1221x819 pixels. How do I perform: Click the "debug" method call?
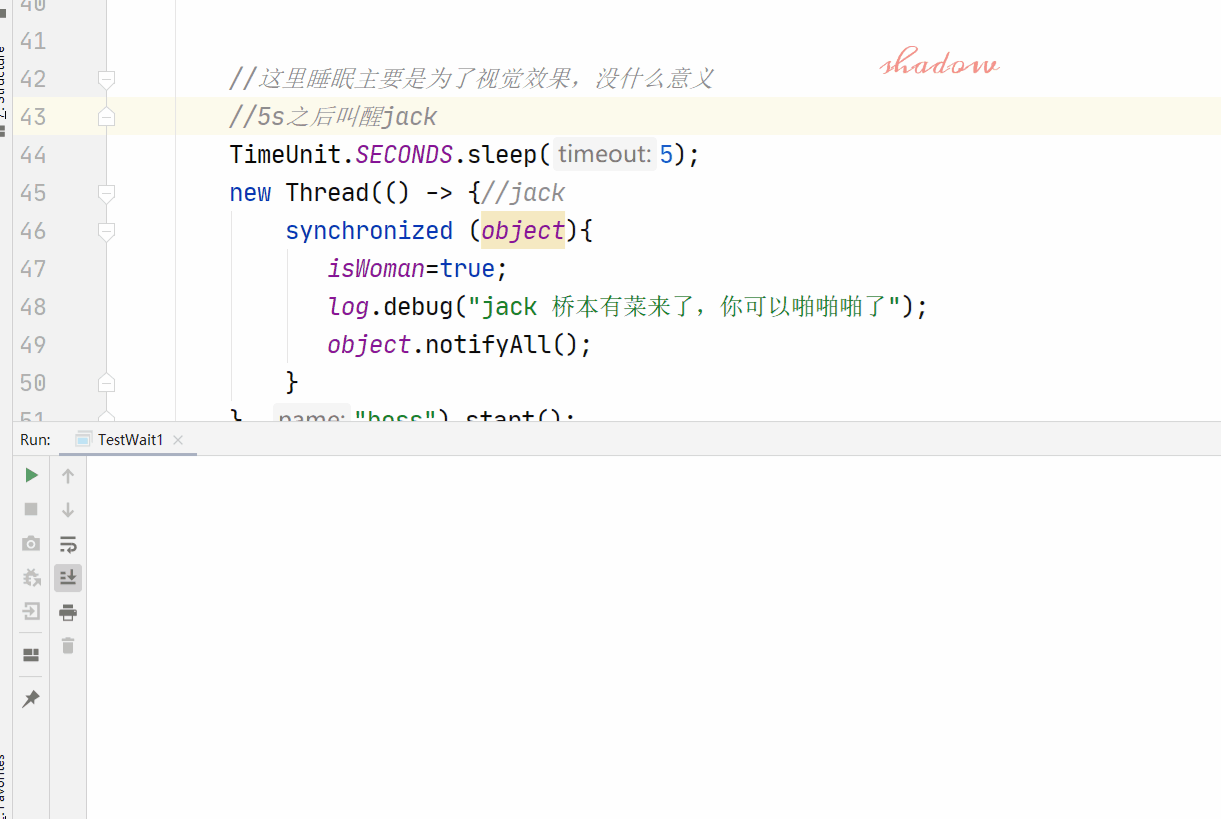[418, 307]
